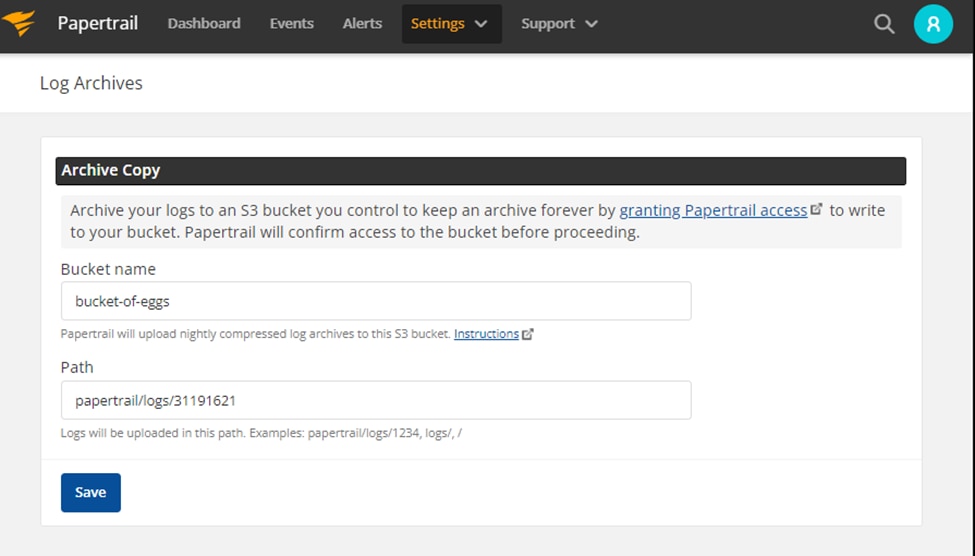Click the Papertrail bird logo icon
This screenshot has width=975, height=556.
[x=19, y=24]
